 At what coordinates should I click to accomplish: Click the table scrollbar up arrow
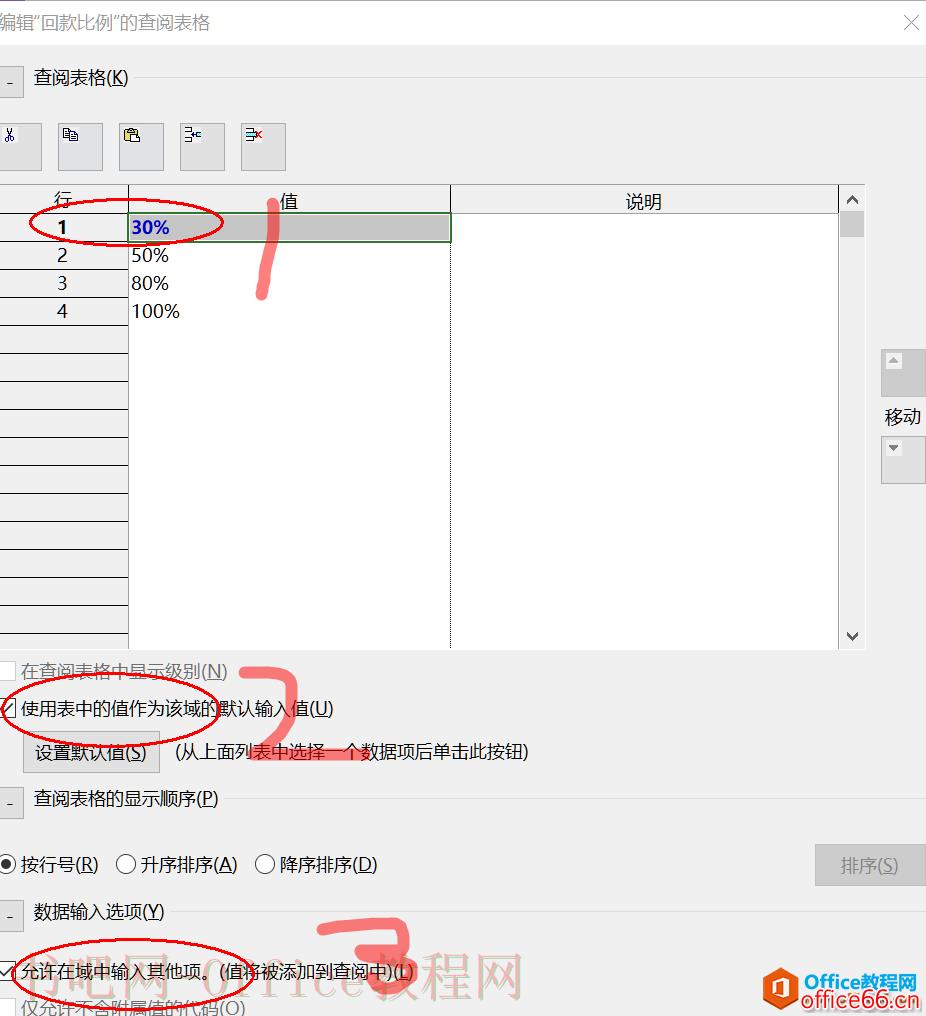(x=852, y=200)
